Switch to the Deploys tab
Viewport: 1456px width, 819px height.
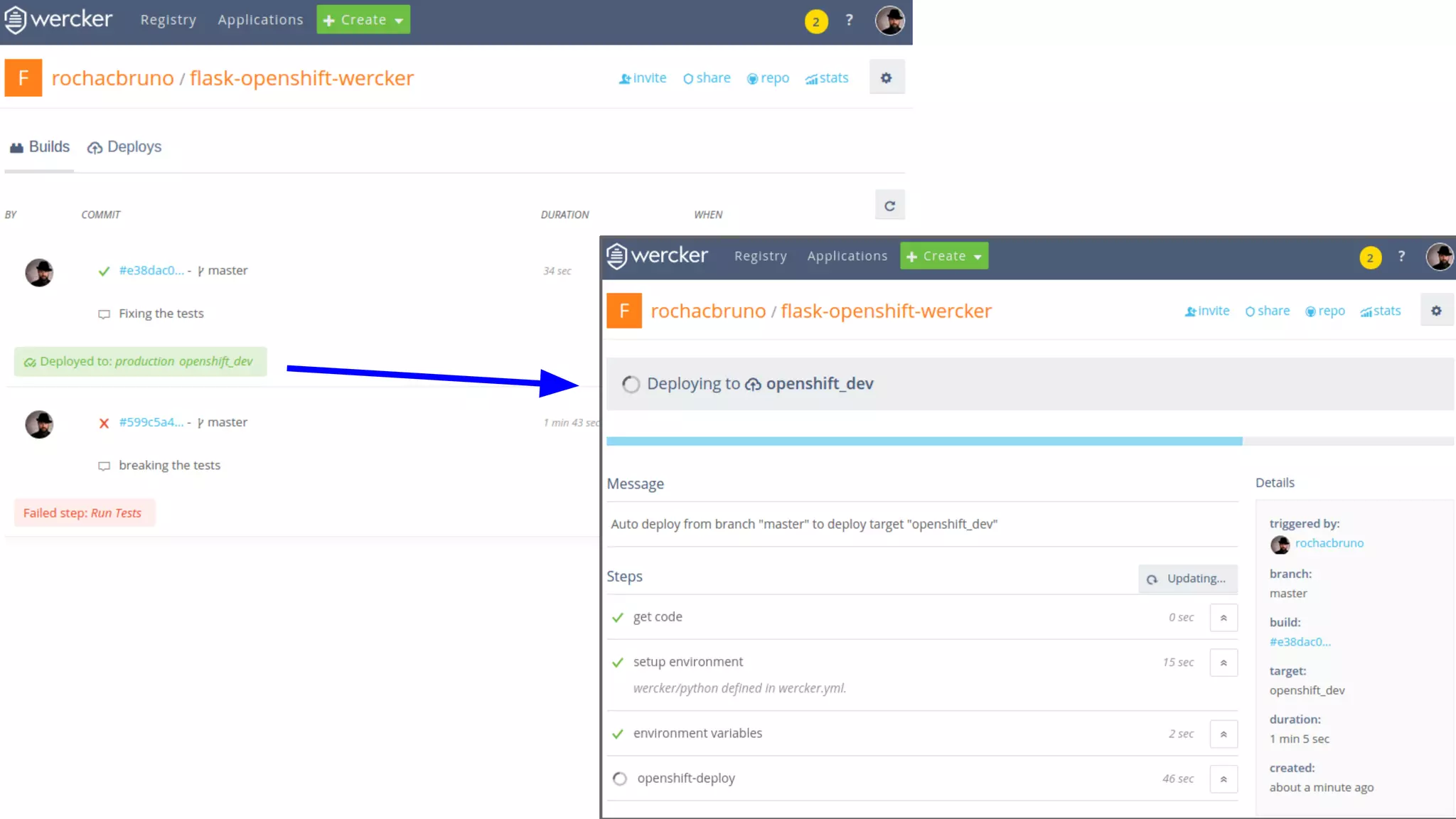[x=124, y=147]
